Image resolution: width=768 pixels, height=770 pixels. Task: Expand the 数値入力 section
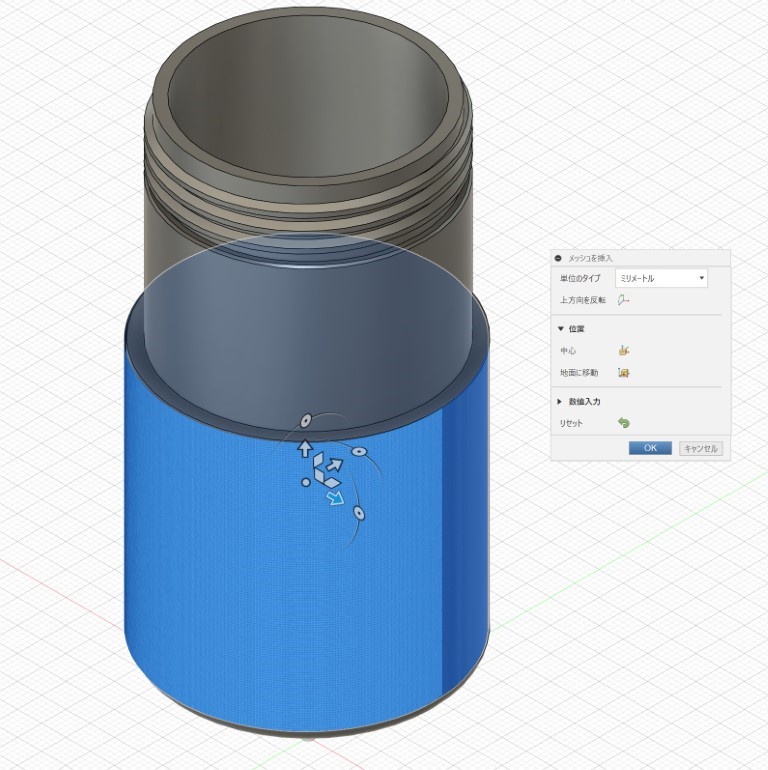[x=561, y=401]
